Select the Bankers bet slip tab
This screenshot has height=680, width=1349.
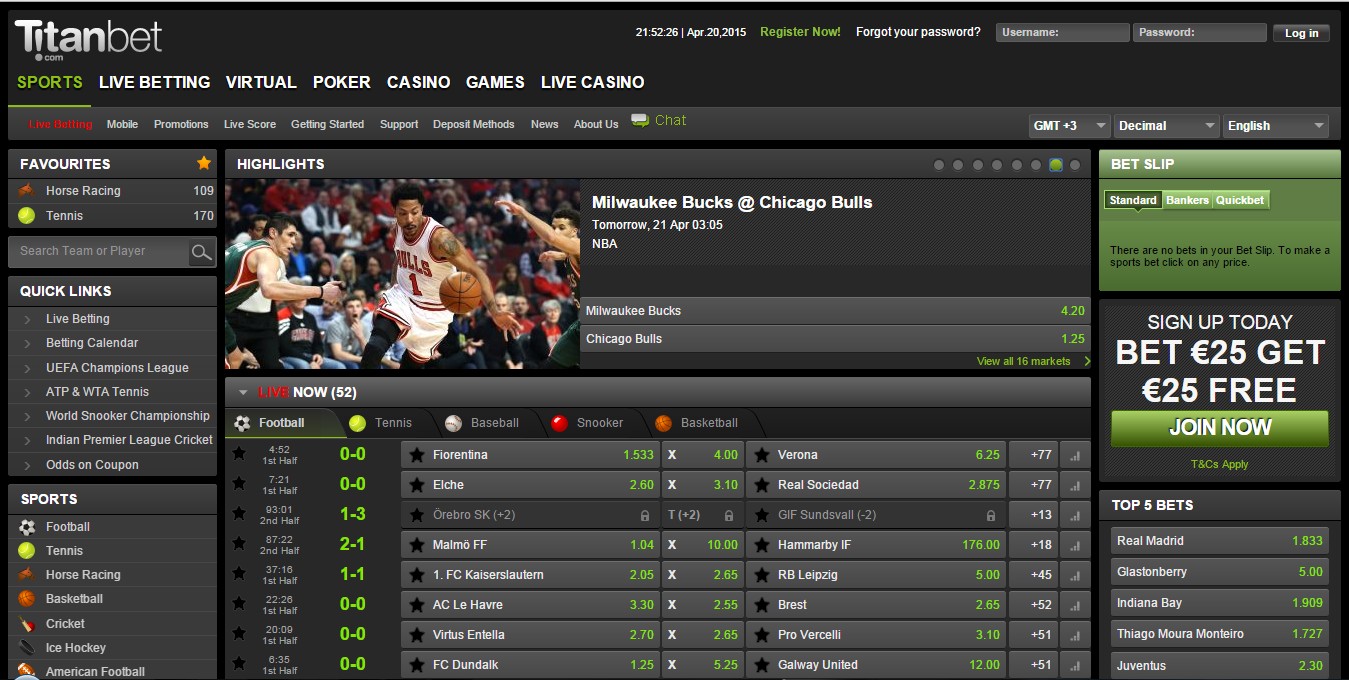[1187, 200]
